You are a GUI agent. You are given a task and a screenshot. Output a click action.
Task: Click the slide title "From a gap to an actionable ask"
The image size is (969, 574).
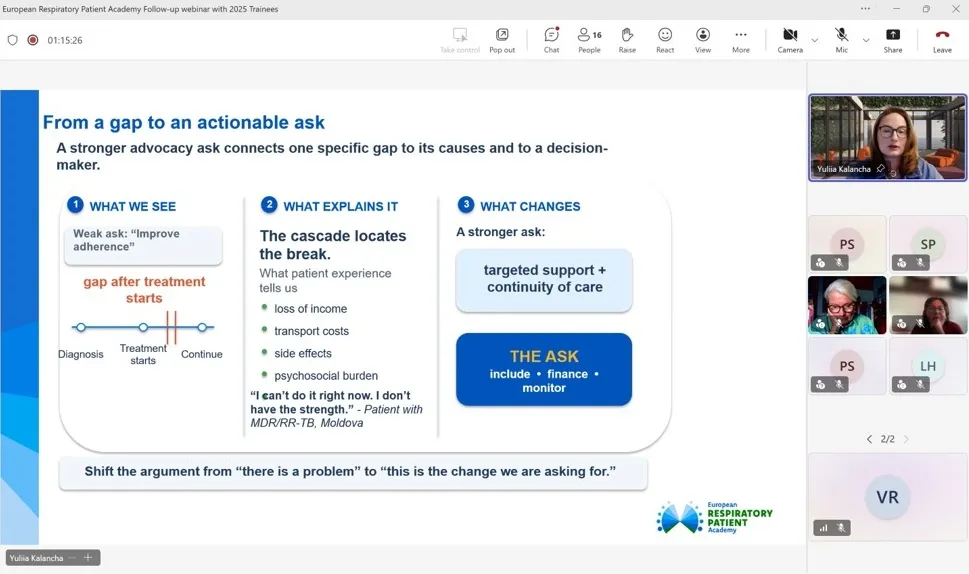184,122
